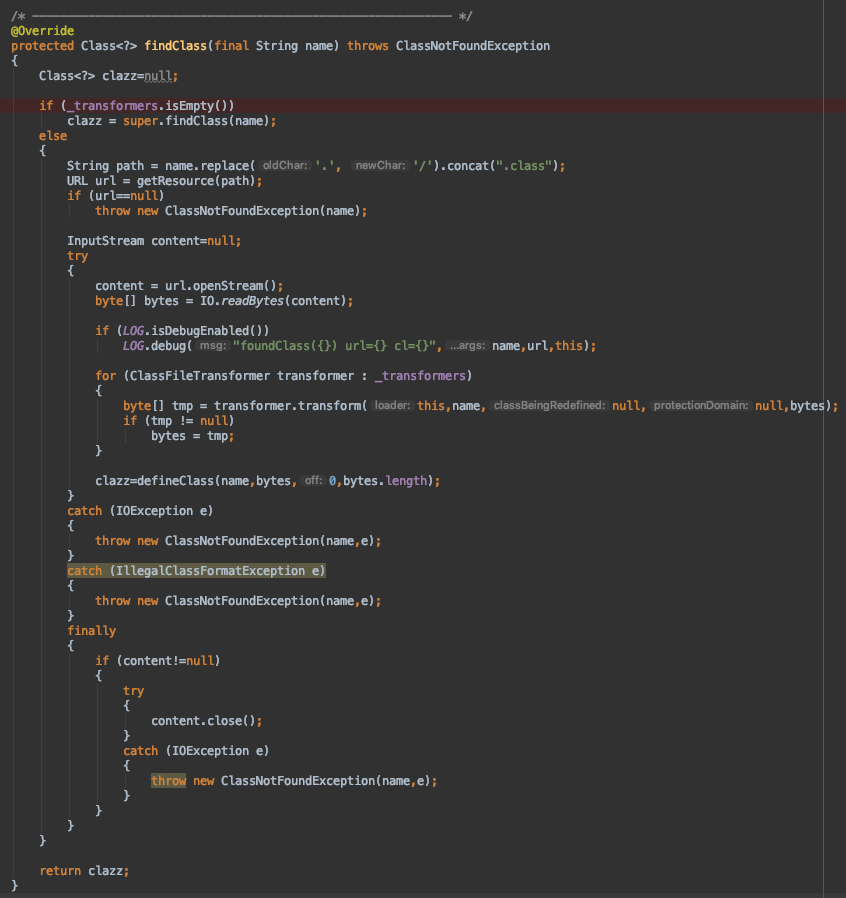Click the 'off:' parameter hint
846x898 pixels.
(x=313, y=480)
